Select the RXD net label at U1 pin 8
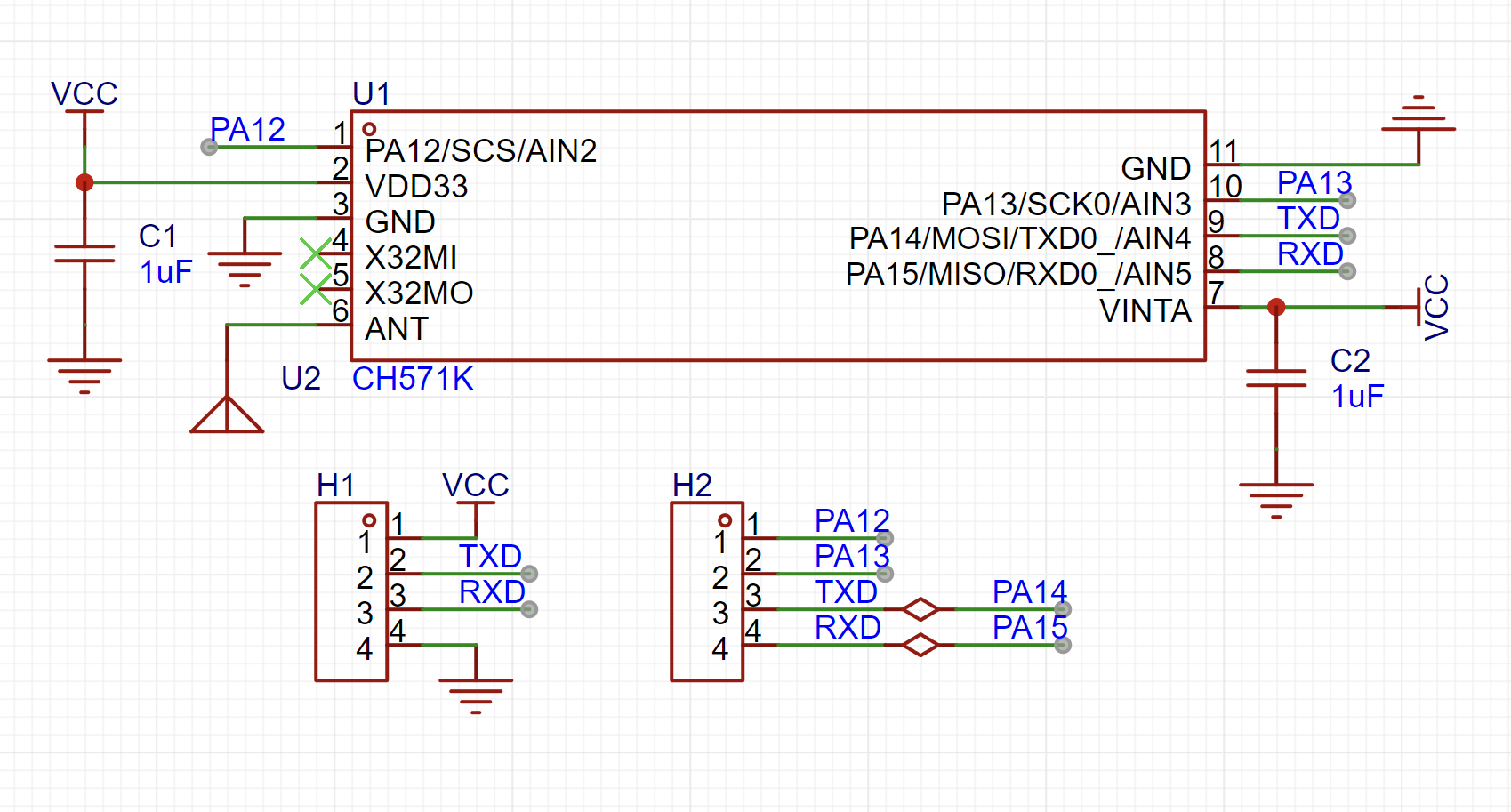The height and width of the screenshot is (812, 1511). (x=1310, y=254)
